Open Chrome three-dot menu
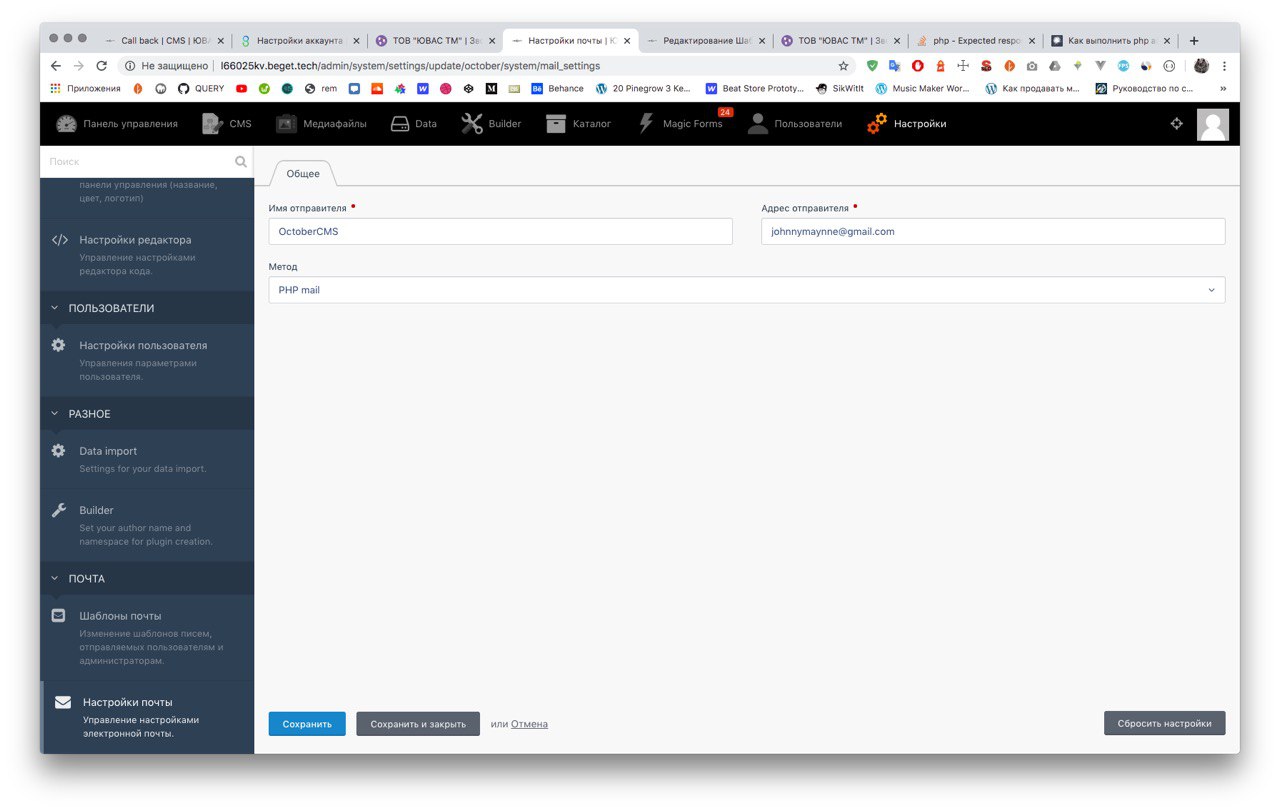The height and width of the screenshot is (811, 1280). 1224,66
